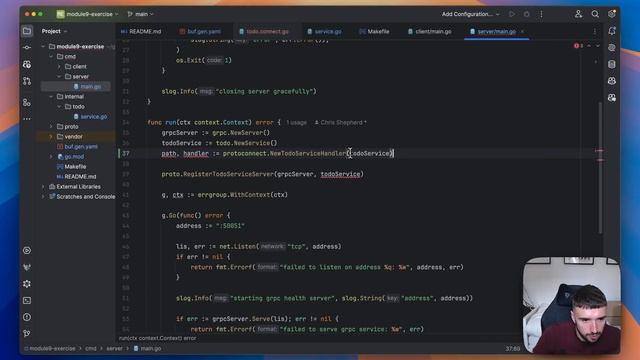Click the caret position 37:69 indicator
640x360 pixels.
(513, 349)
